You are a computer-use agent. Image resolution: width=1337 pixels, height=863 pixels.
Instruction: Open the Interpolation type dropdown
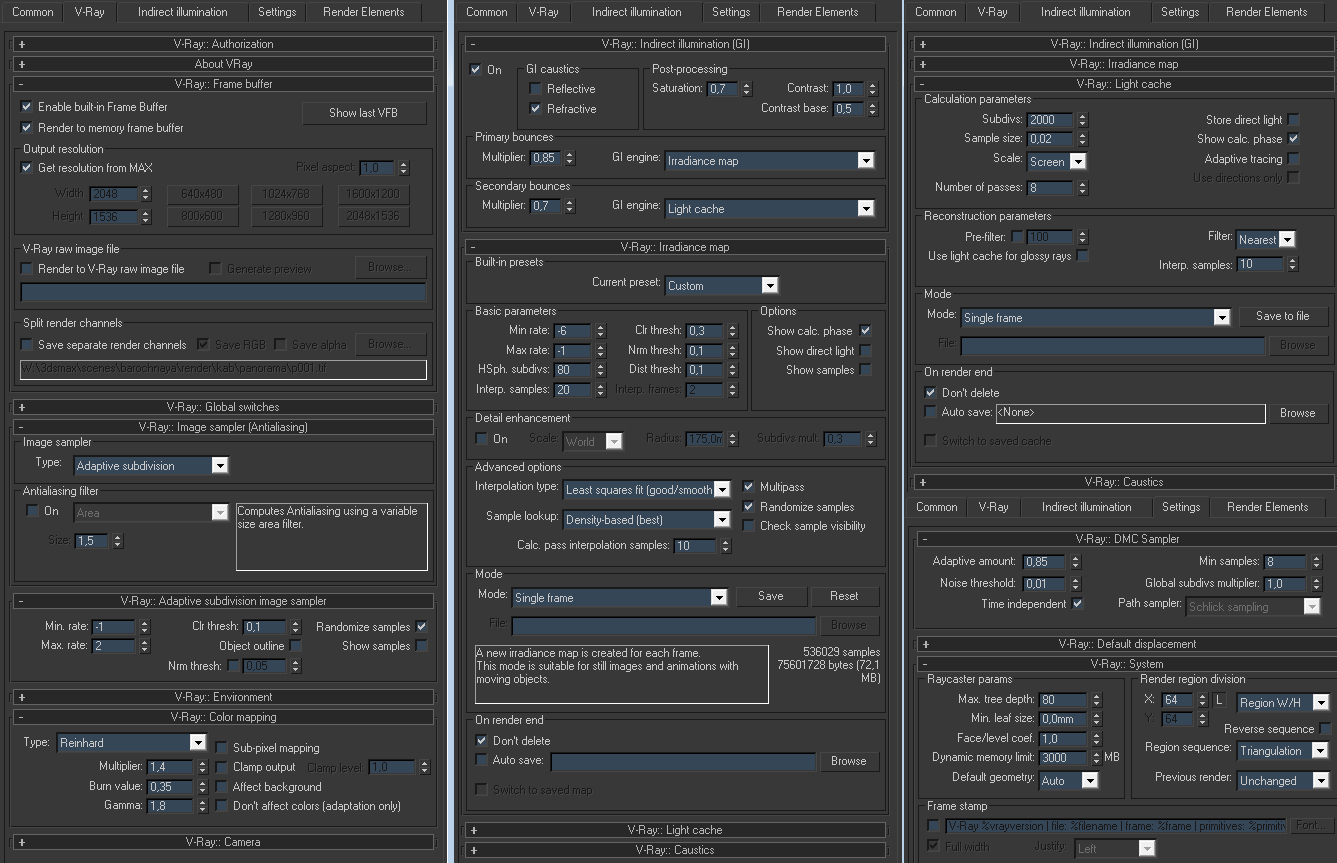click(x=647, y=489)
